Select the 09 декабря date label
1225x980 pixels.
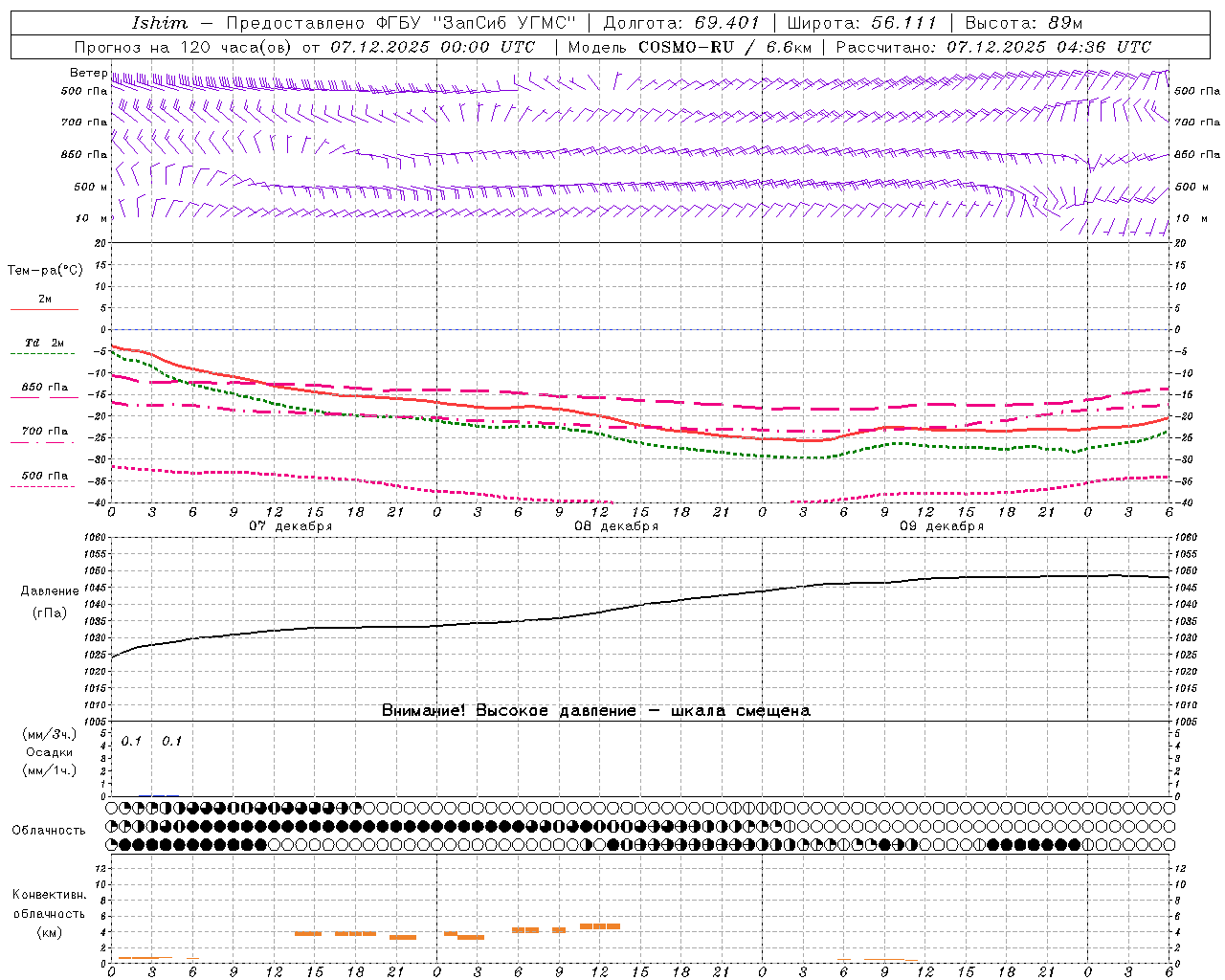click(x=942, y=526)
